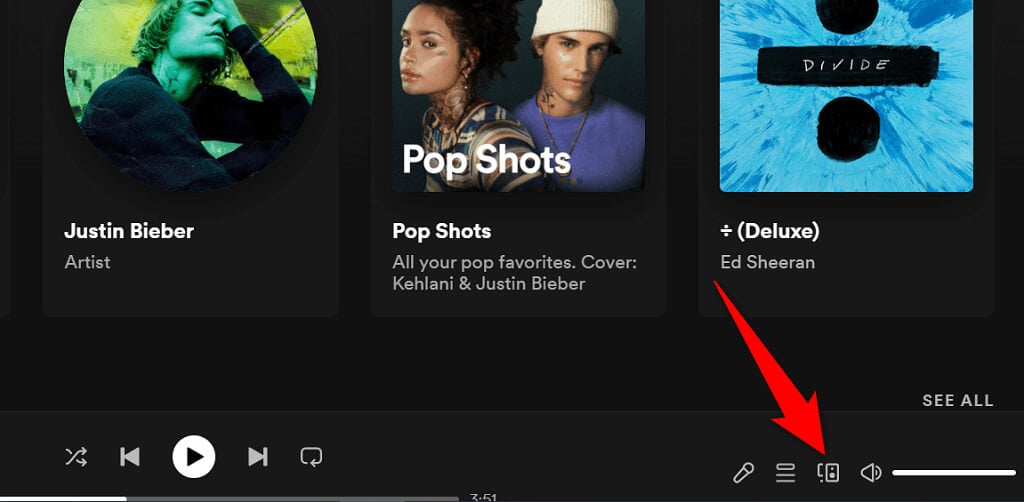Toggle repeat mode
The image size is (1024, 502).
311,457
